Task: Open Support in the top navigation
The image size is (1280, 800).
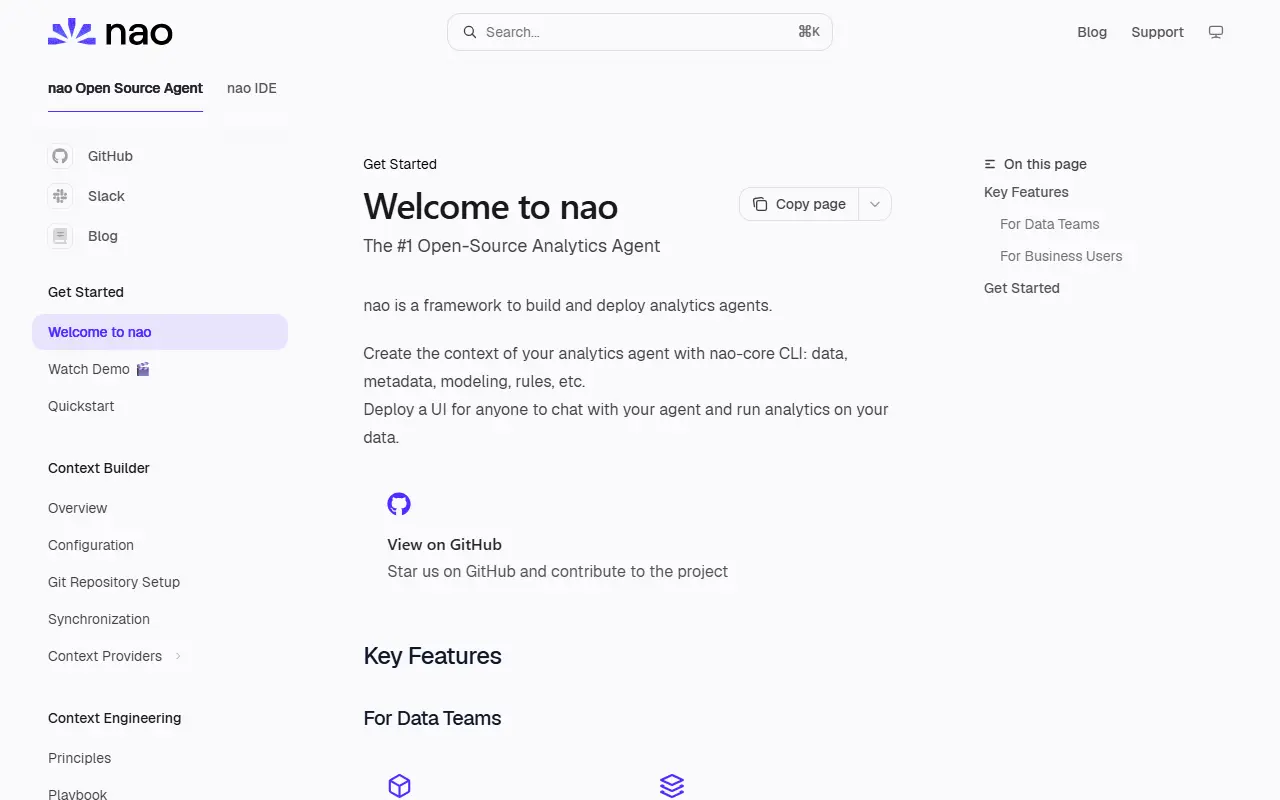Action: pyautogui.click(x=1157, y=32)
